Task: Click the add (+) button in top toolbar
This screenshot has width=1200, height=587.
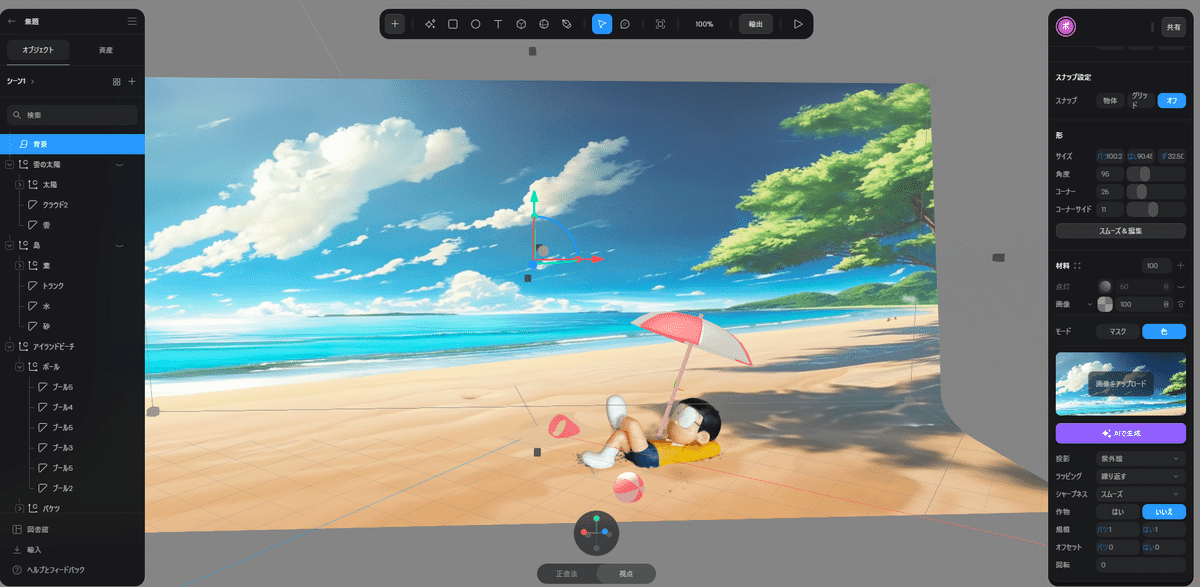Action: (x=395, y=24)
